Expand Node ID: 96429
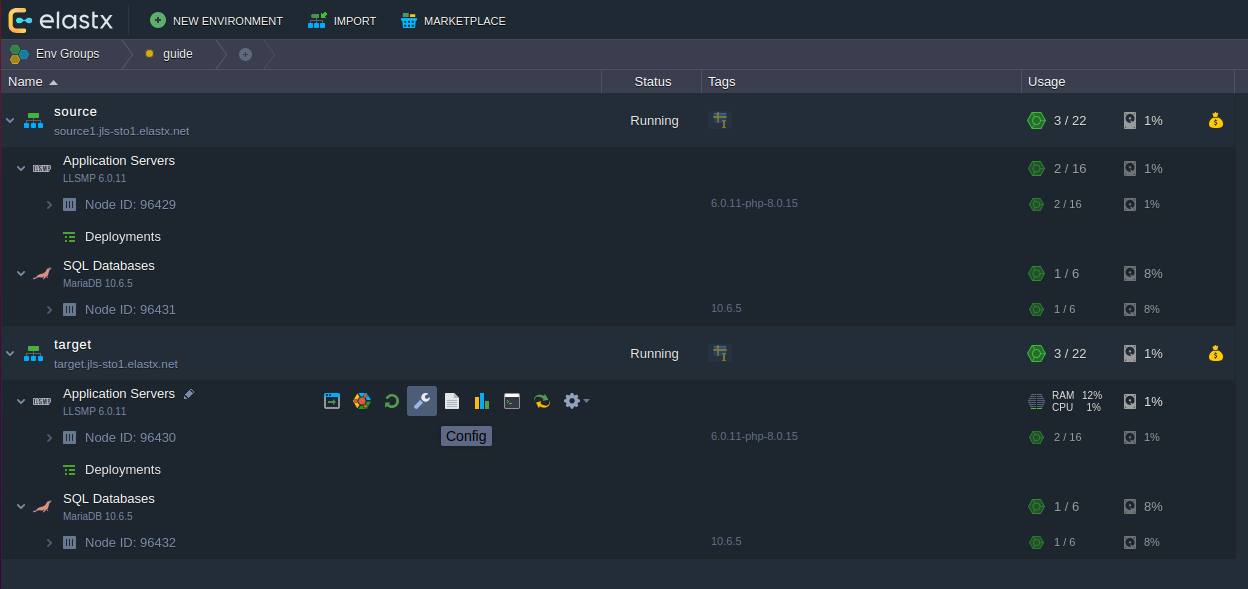The width and height of the screenshot is (1248, 589). pos(49,205)
